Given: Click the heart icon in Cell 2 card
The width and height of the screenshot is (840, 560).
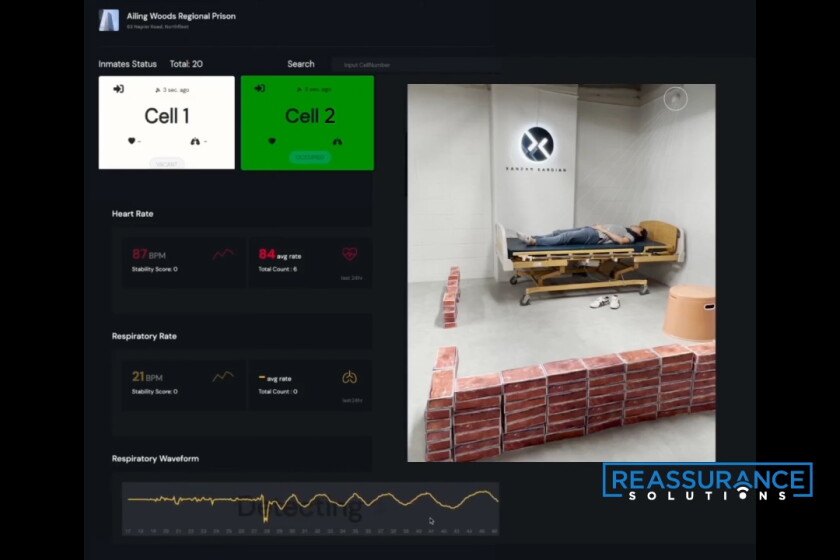Looking at the screenshot, I should [x=272, y=141].
